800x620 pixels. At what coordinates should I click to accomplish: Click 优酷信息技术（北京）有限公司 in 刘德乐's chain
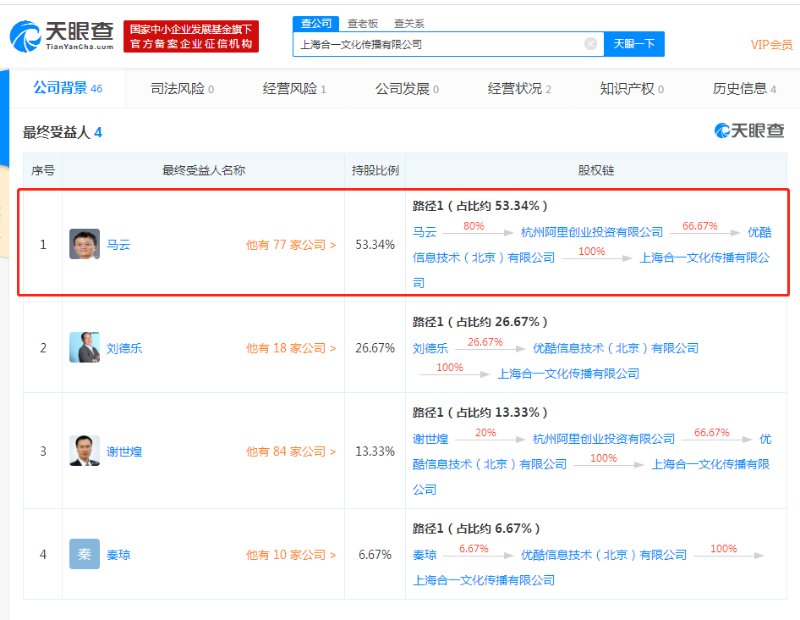pos(615,348)
